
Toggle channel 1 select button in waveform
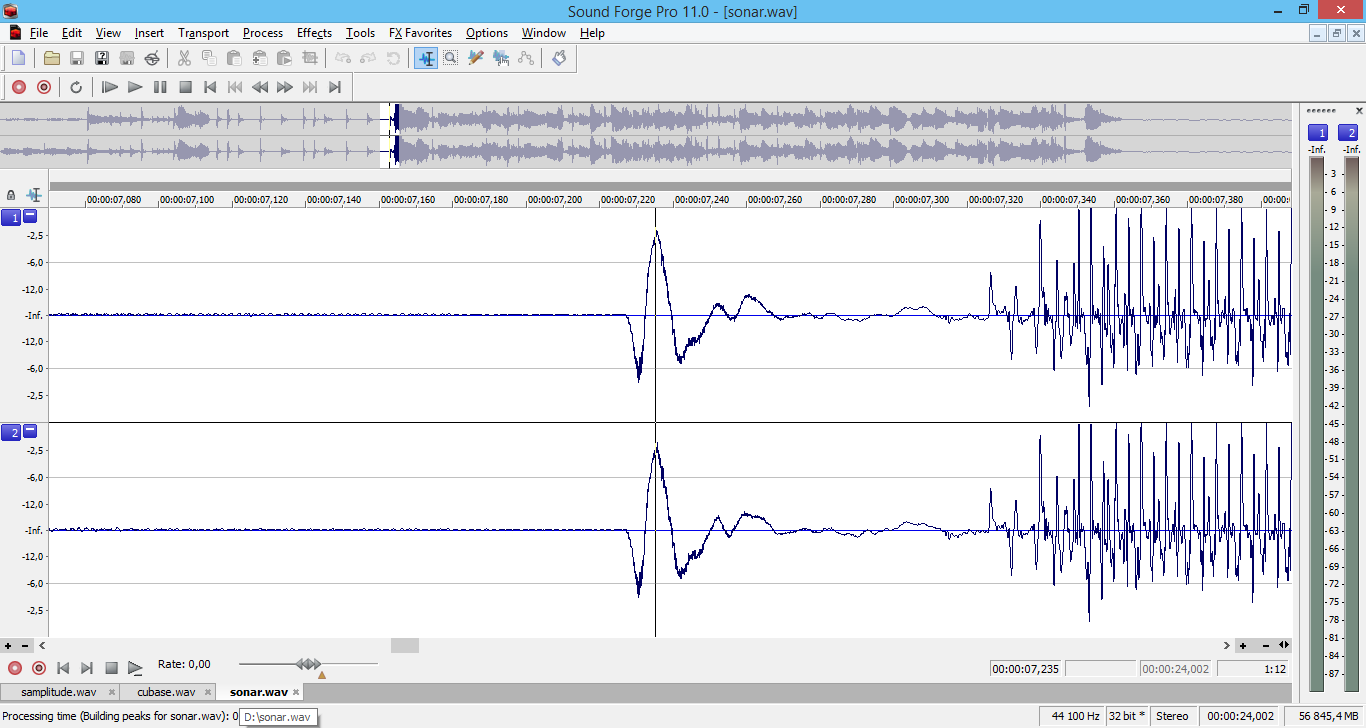pos(10,217)
